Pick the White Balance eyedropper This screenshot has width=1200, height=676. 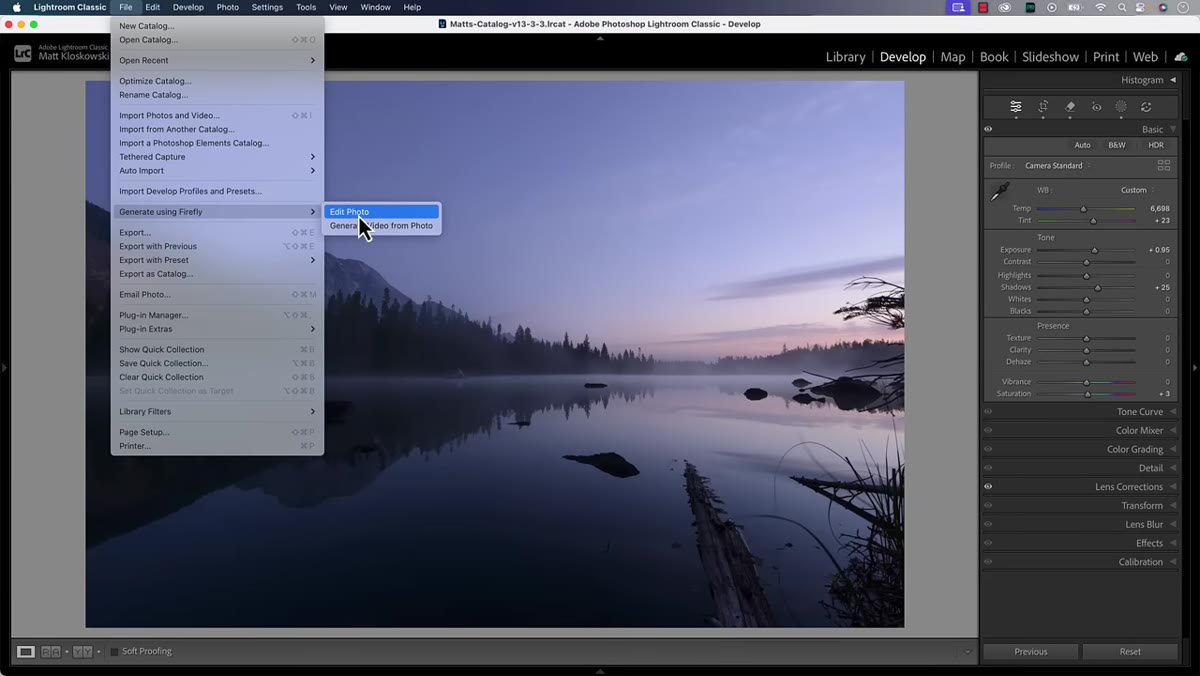(1000, 192)
